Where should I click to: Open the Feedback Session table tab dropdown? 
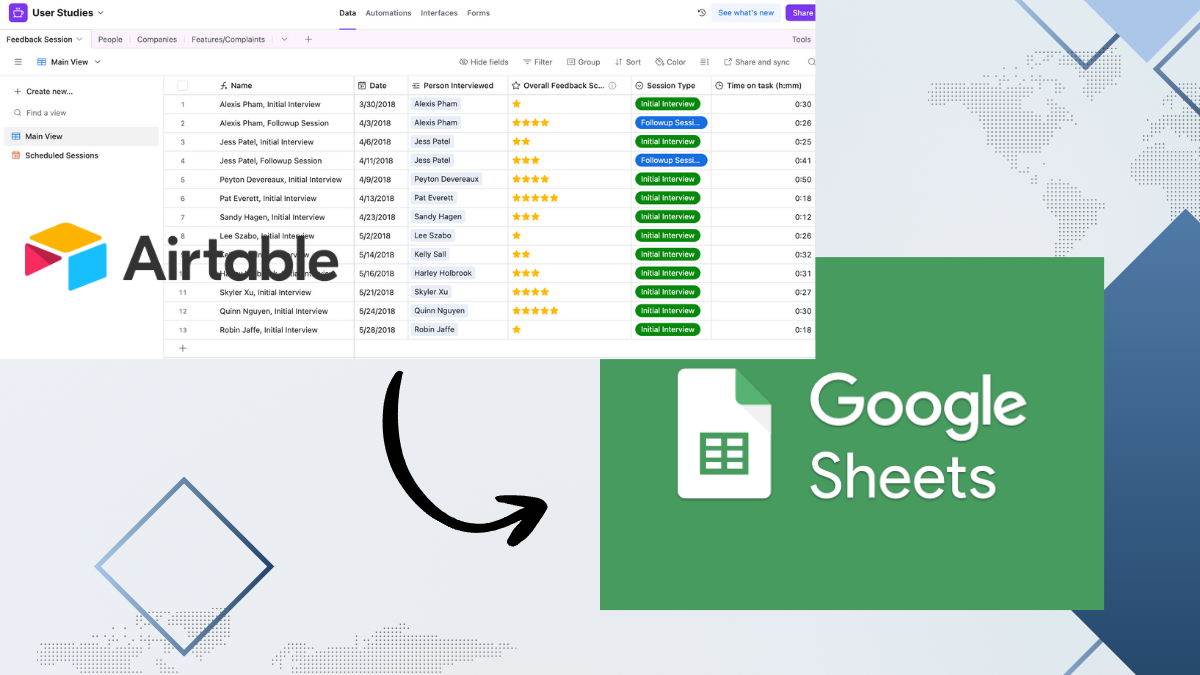point(80,39)
